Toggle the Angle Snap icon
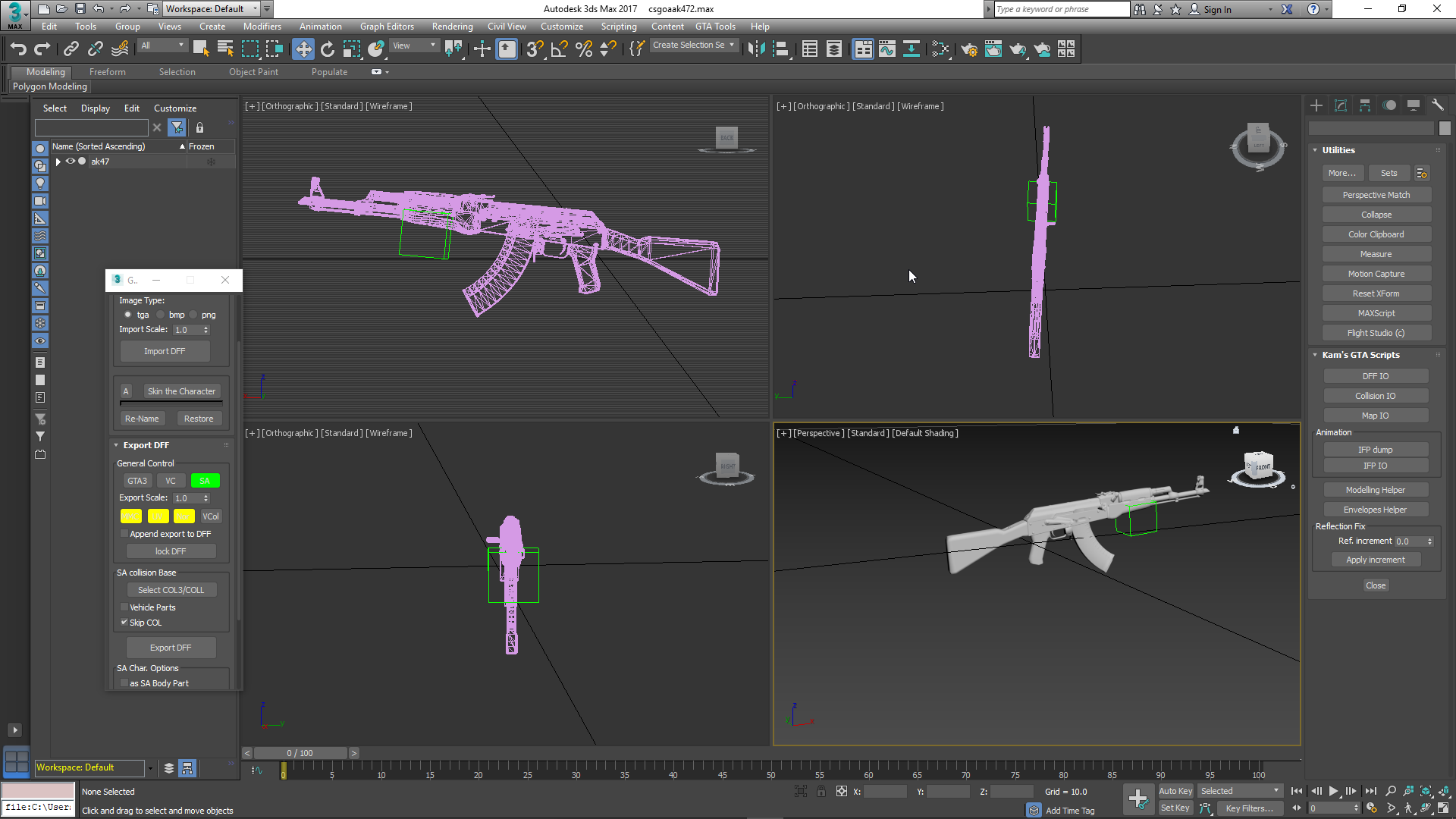Screen dimensions: 1456x819 click(x=560, y=49)
